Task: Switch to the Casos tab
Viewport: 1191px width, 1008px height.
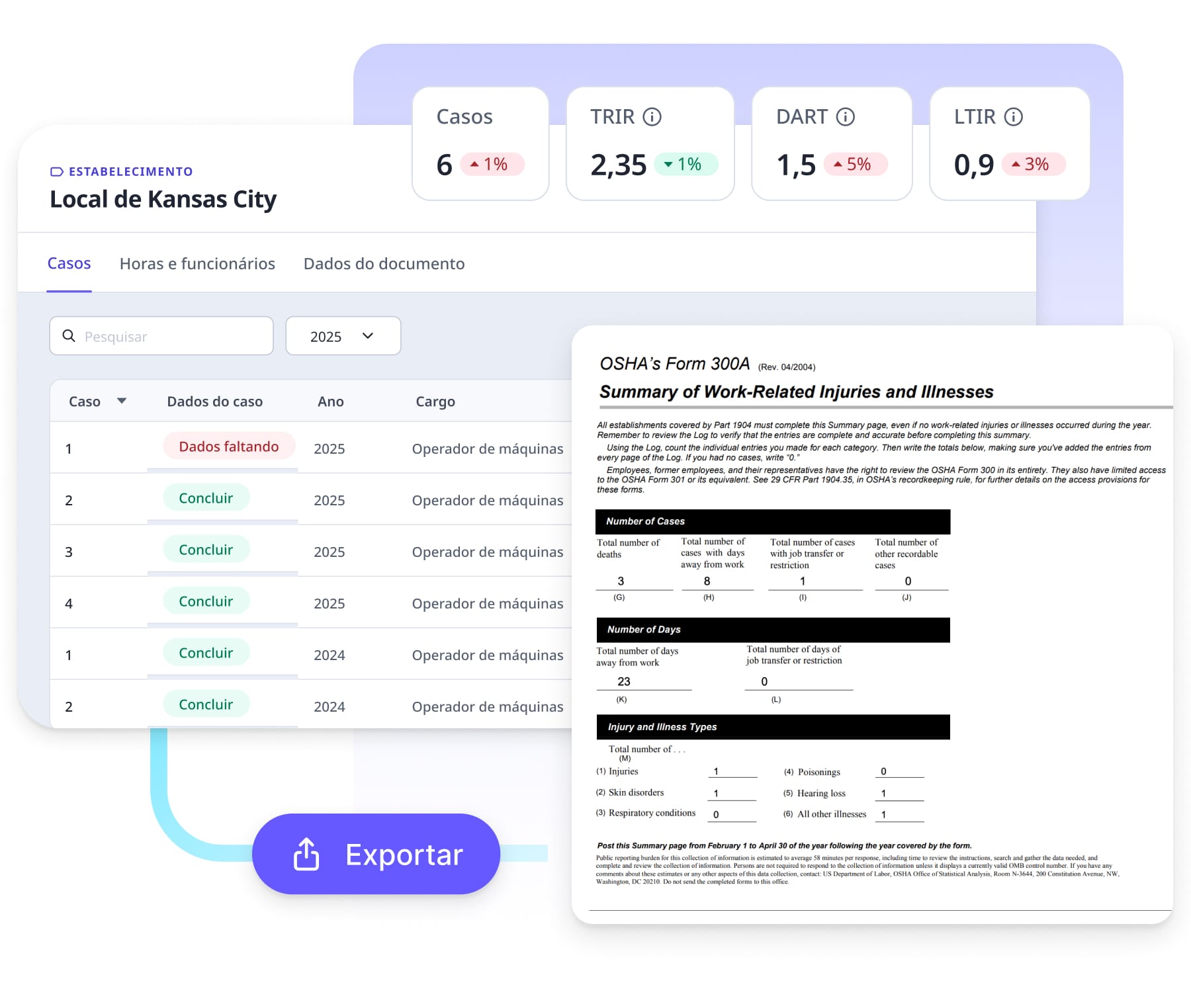Action: coord(69,263)
